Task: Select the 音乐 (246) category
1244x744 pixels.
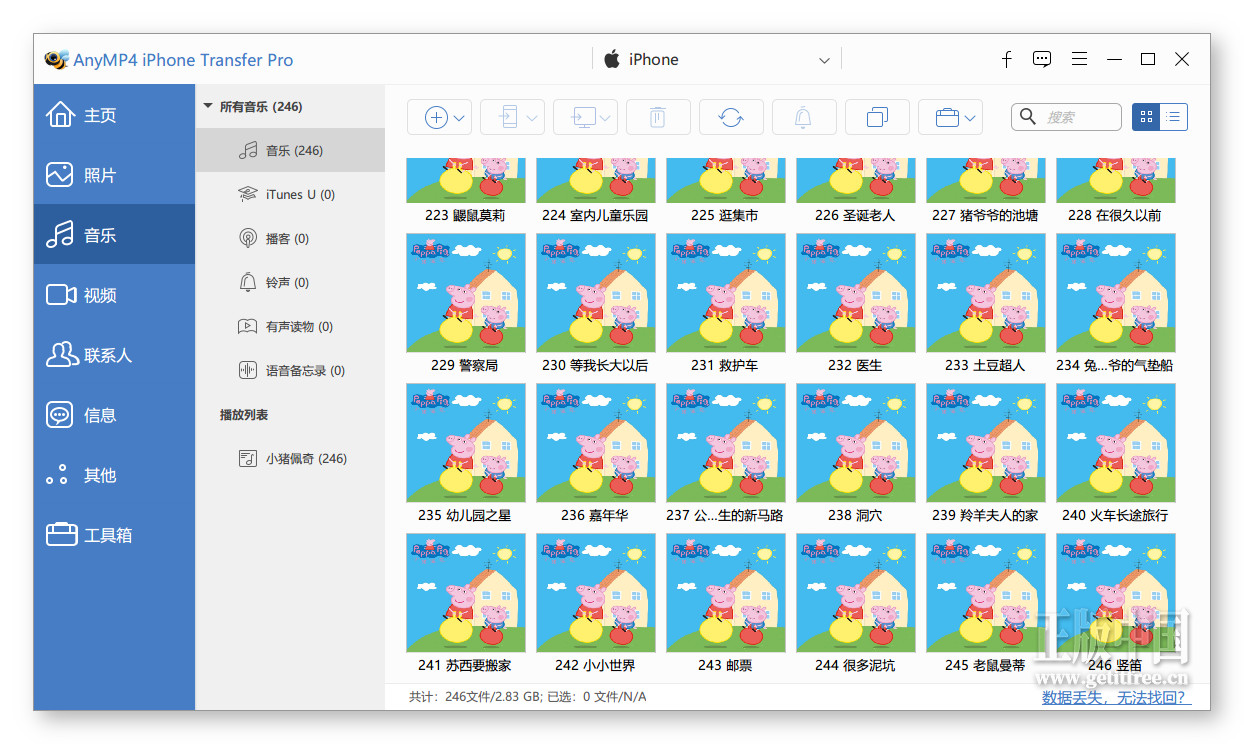Action: pos(290,151)
